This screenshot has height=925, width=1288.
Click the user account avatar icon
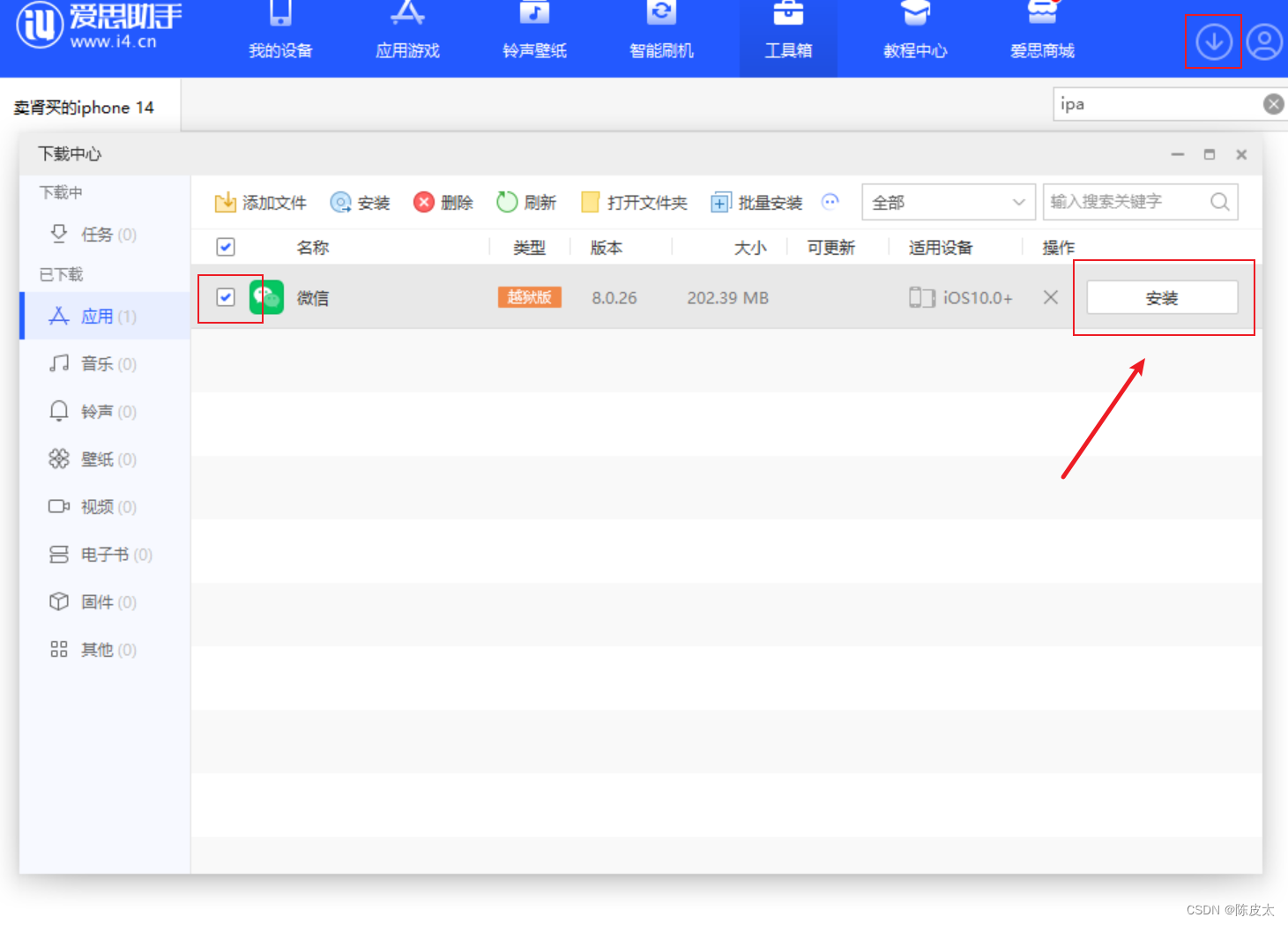click(1264, 41)
